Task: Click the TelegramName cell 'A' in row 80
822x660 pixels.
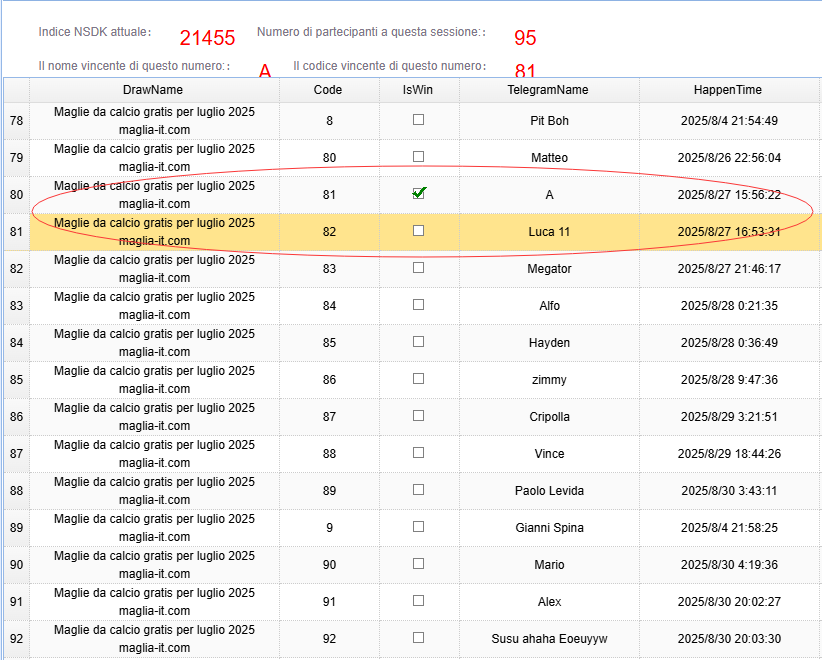Action: (x=549, y=194)
